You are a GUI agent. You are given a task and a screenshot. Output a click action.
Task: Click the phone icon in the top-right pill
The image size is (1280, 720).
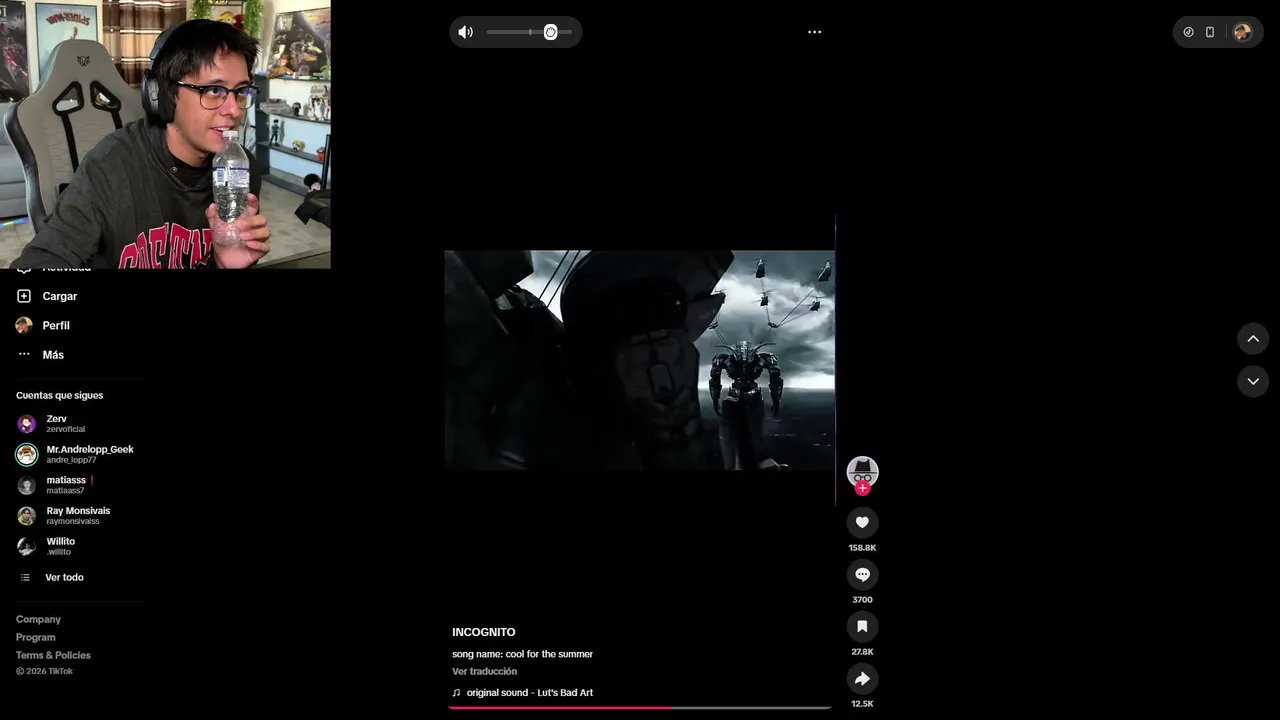[x=1210, y=32]
